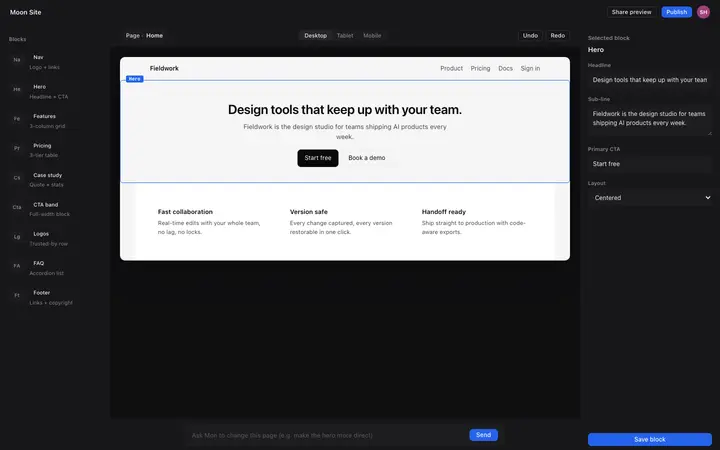Select the Logos block label
The image size is (720, 450).
[x=41, y=234]
